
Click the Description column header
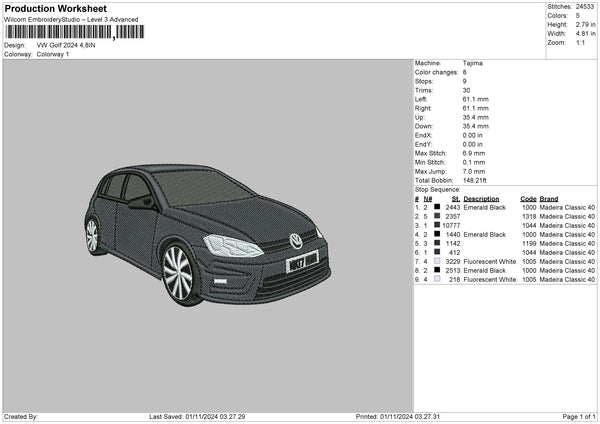click(x=481, y=198)
